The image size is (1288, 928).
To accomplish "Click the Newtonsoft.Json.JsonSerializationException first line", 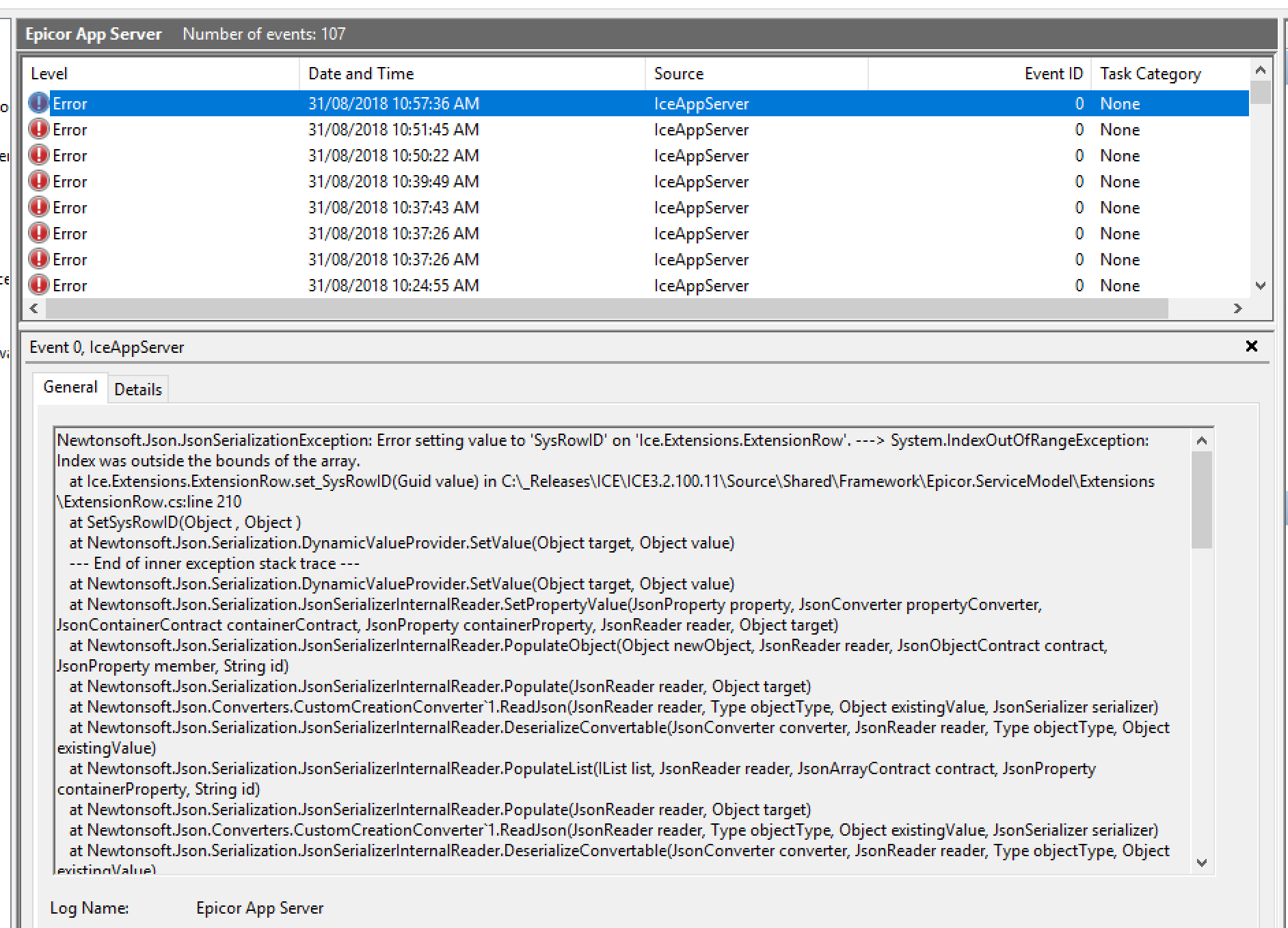I will click(603, 440).
